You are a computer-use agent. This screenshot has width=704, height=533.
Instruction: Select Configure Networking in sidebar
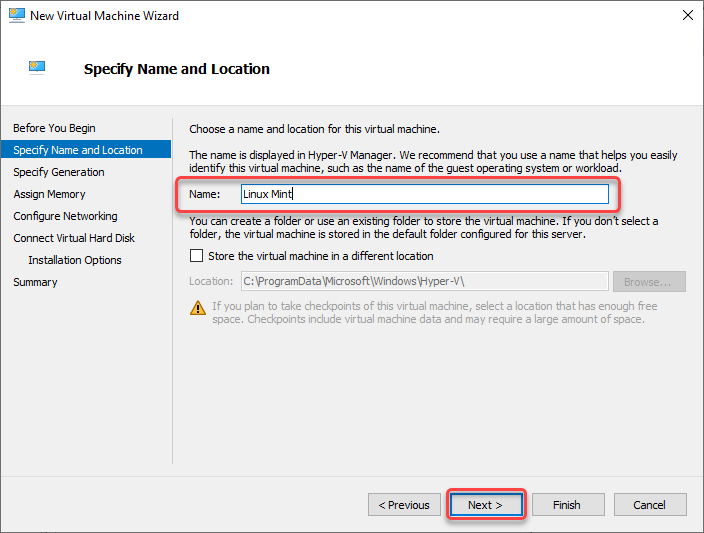click(x=66, y=216)
